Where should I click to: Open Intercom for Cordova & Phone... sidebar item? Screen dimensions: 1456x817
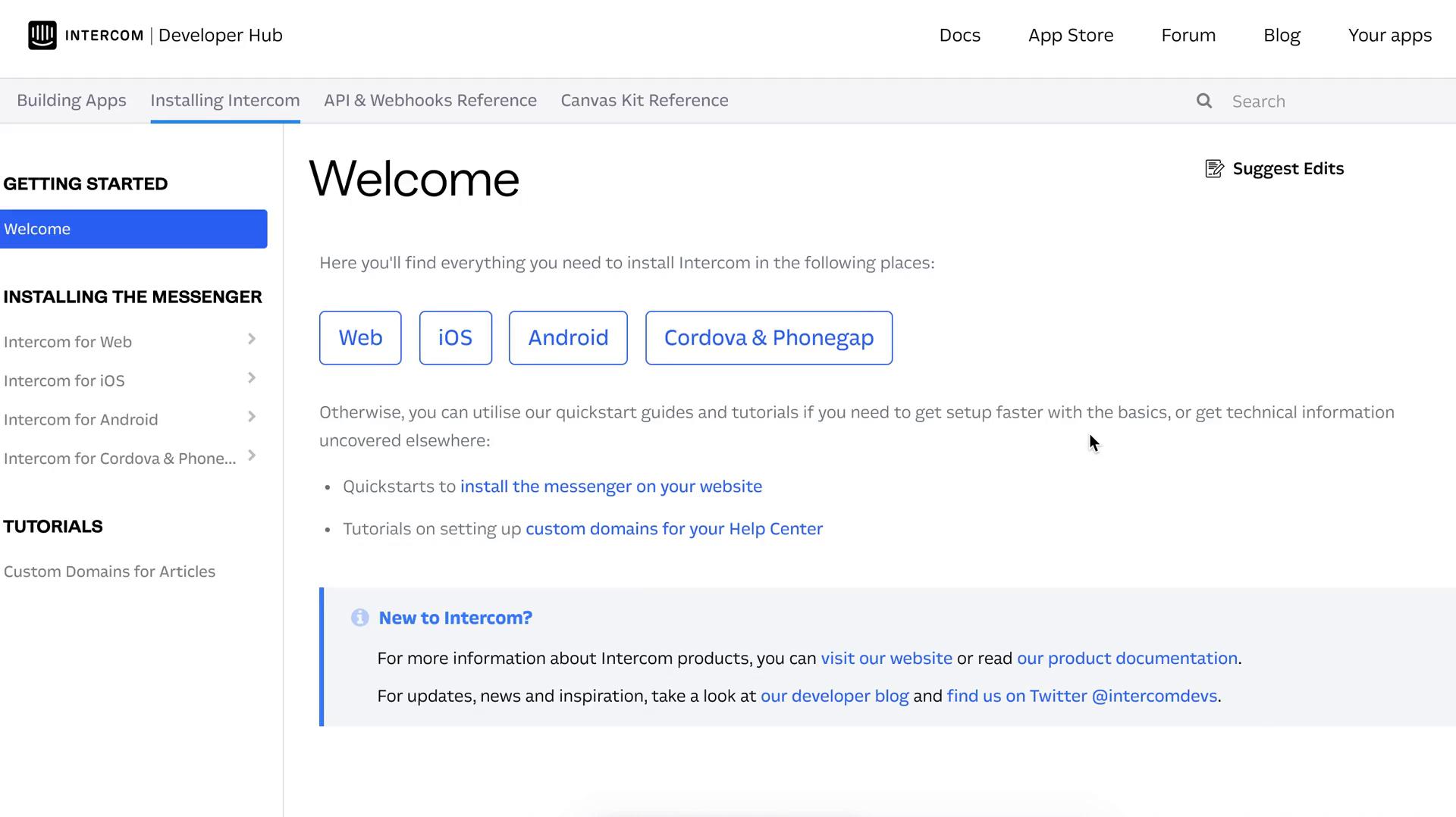click(x=120, y=459)
